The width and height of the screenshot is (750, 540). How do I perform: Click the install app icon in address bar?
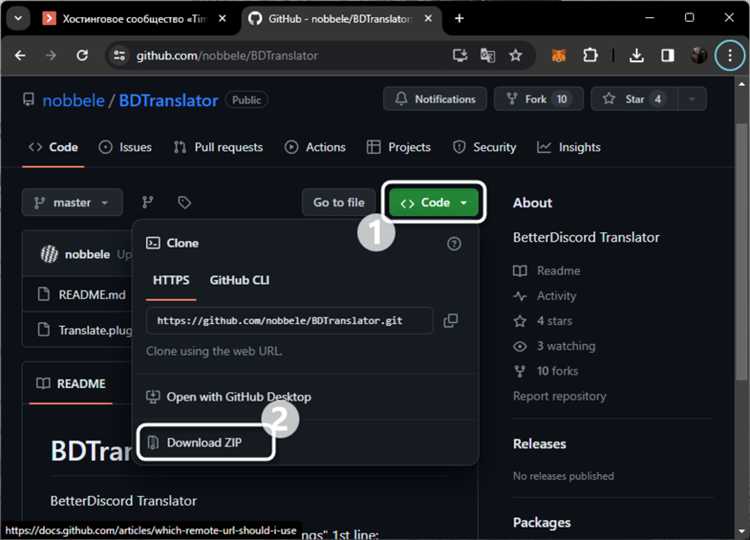[x=460, y=55]
